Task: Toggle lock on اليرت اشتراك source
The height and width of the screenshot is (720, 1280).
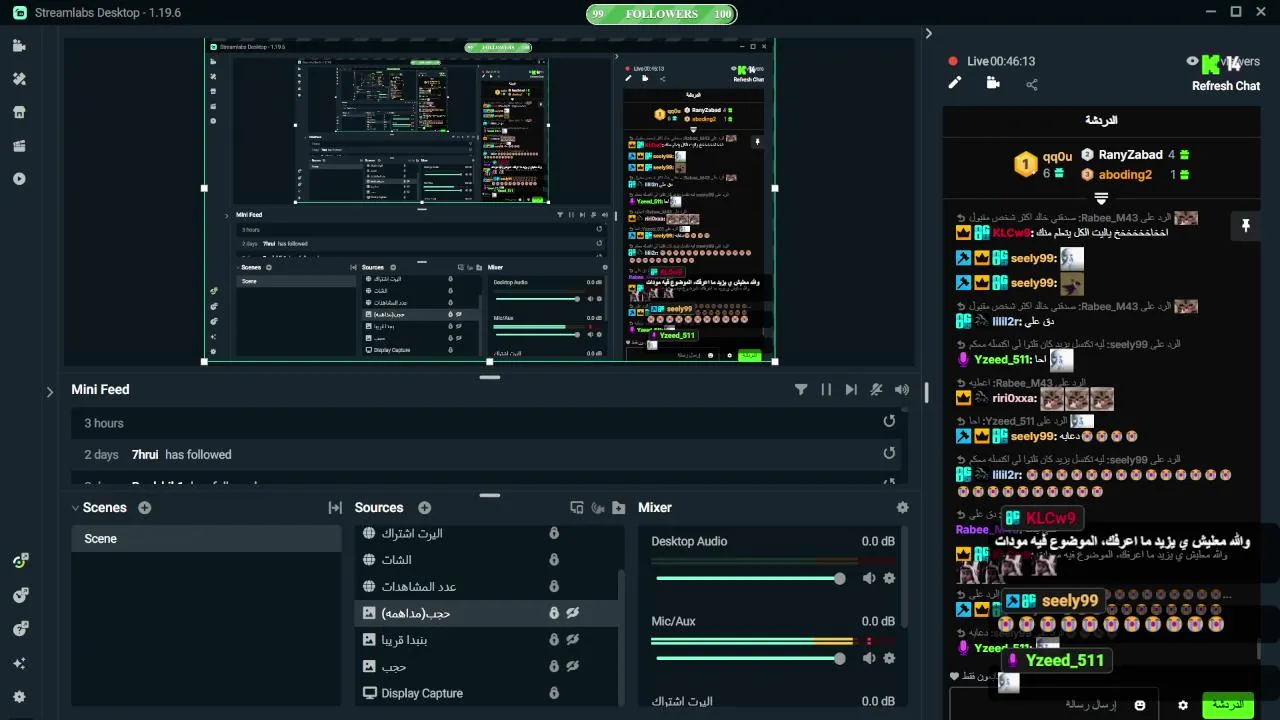Action: (x=554, y=534)
